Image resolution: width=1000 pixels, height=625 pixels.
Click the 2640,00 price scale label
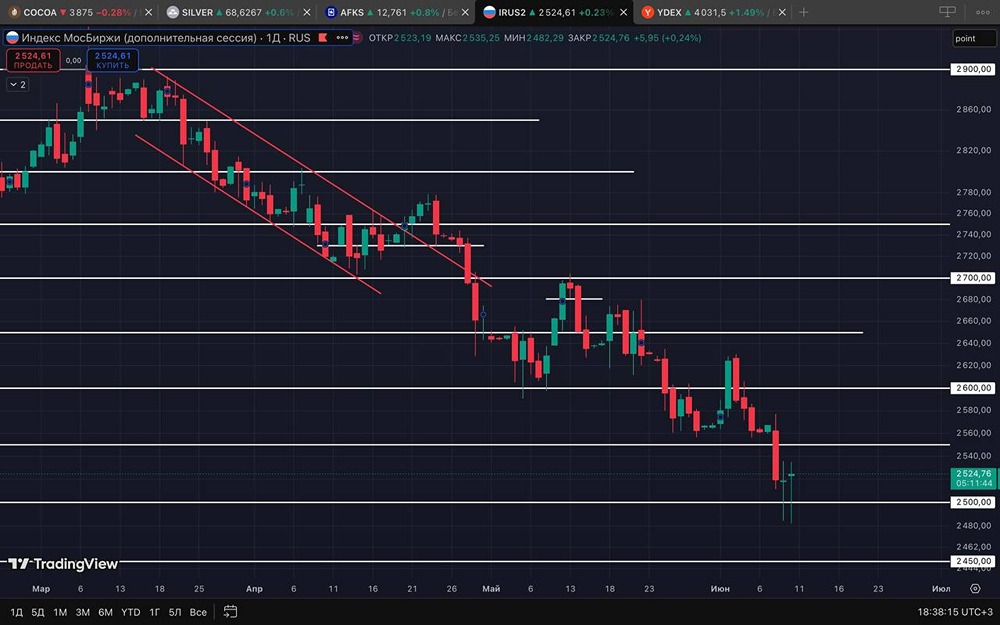[974, 342]
